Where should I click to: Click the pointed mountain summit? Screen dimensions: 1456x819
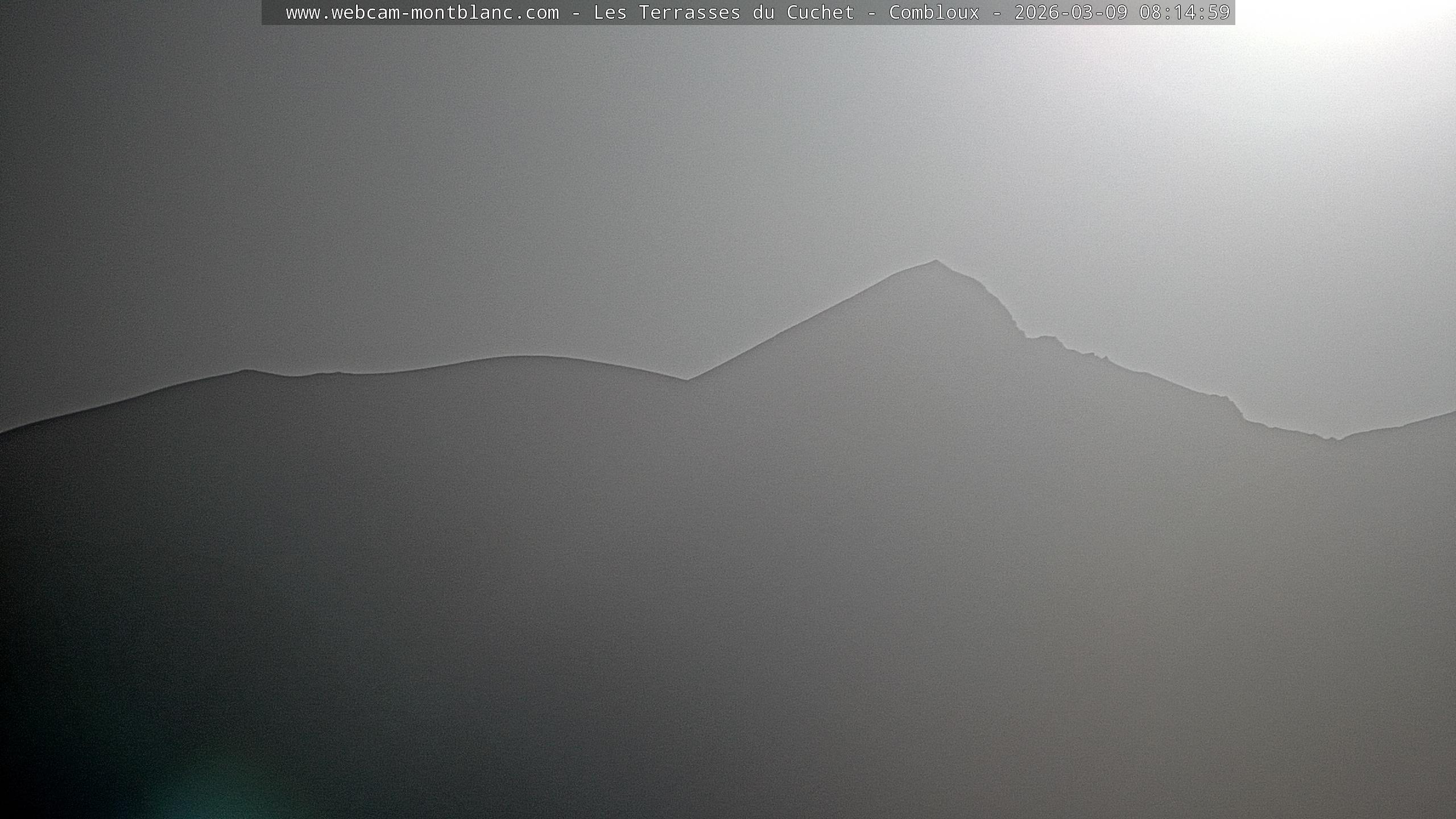pos(936,262)
